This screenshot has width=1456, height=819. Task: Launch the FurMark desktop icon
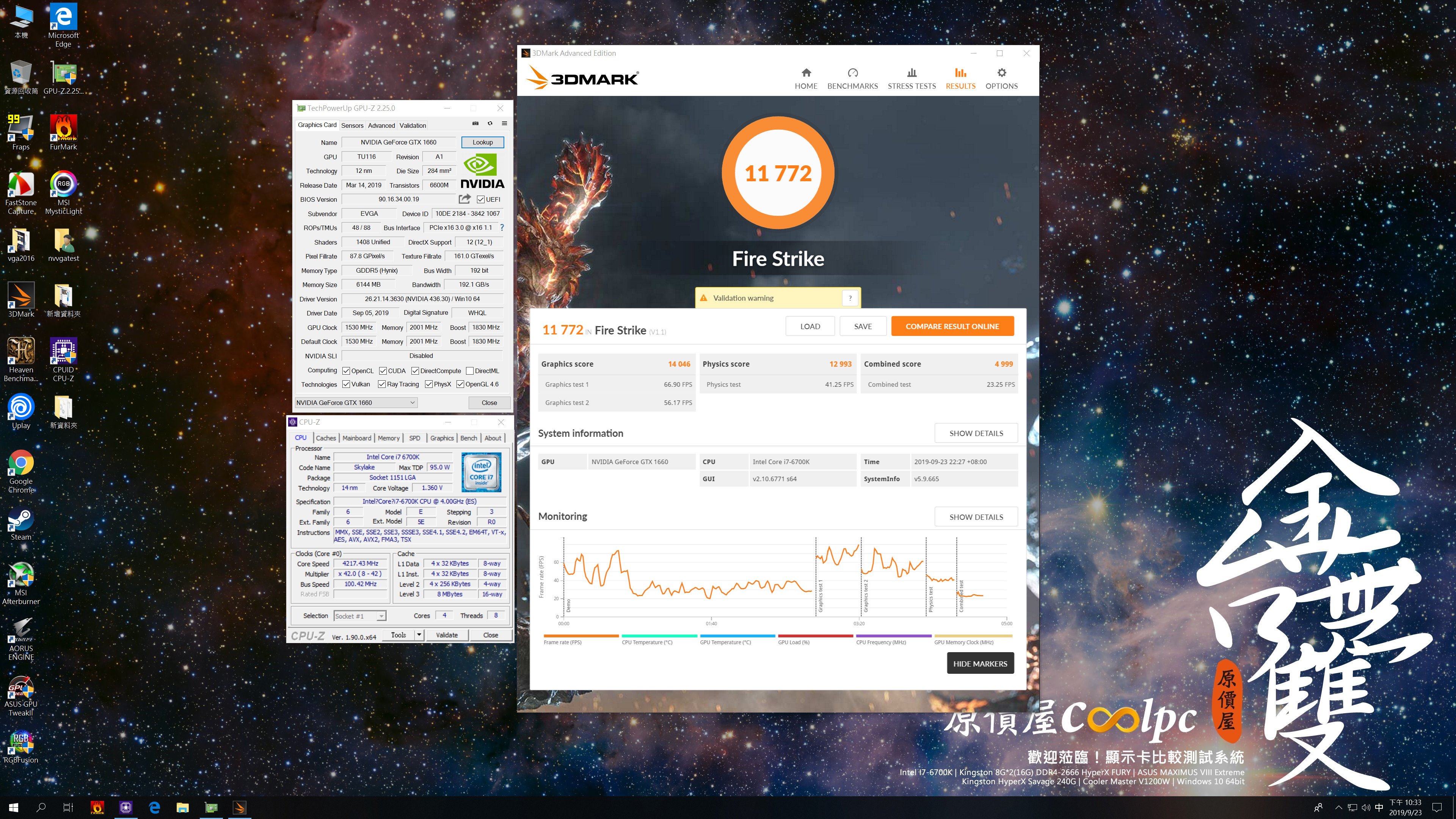click(63, 132)
